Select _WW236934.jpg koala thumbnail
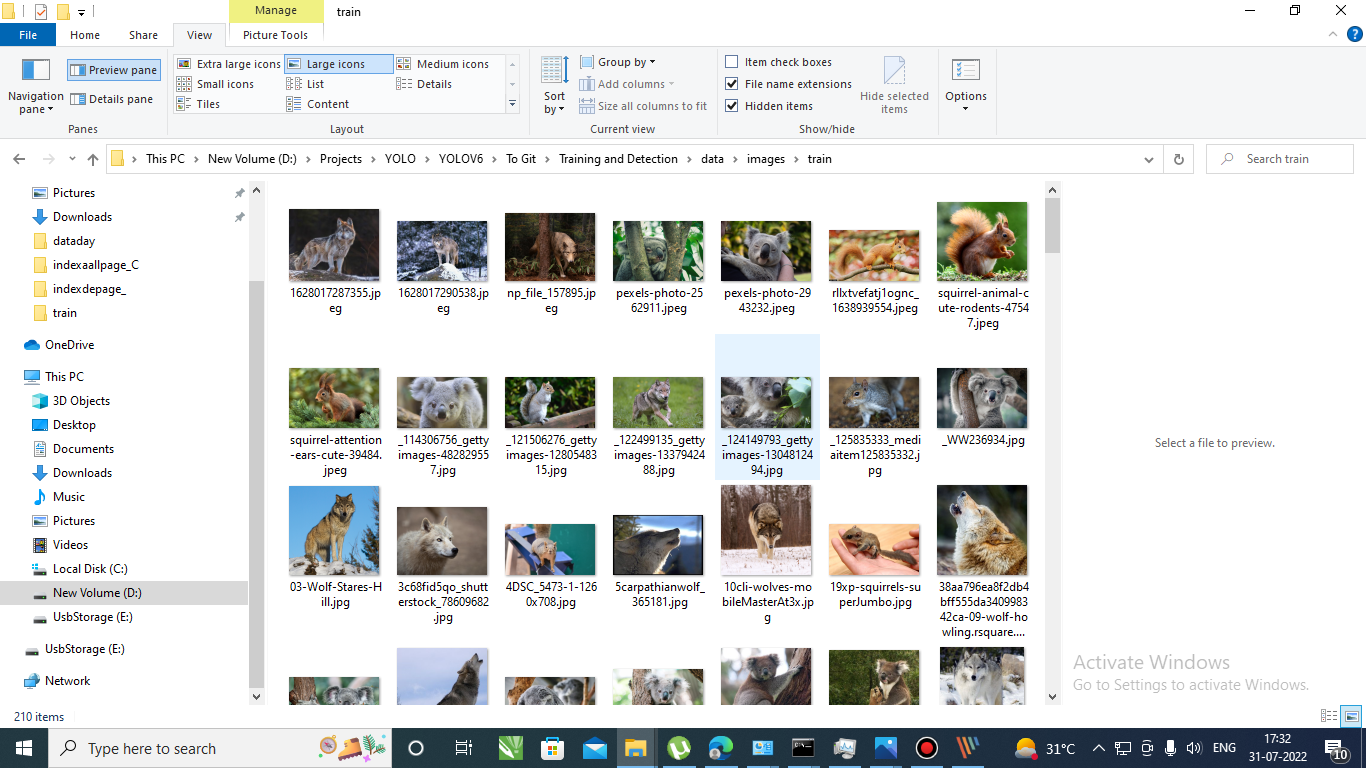Viewport: 1366px width, 768px height. tap(982, 398)
